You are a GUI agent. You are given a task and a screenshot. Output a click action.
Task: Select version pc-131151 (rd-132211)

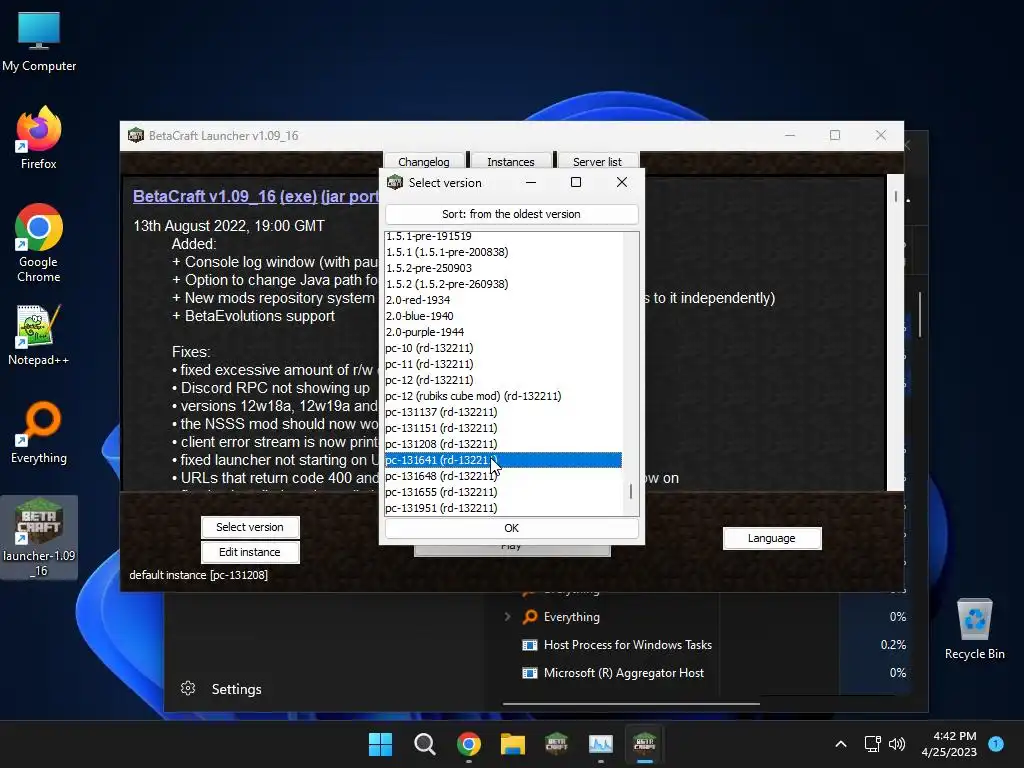tap(503, 428)
